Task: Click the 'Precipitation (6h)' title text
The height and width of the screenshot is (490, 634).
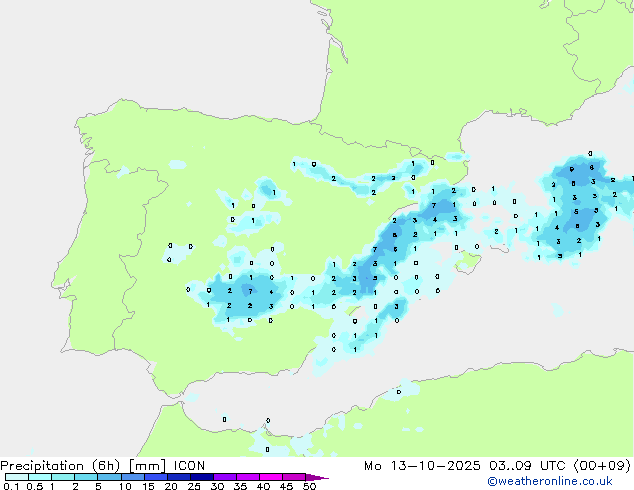Action: click(60, 466)
